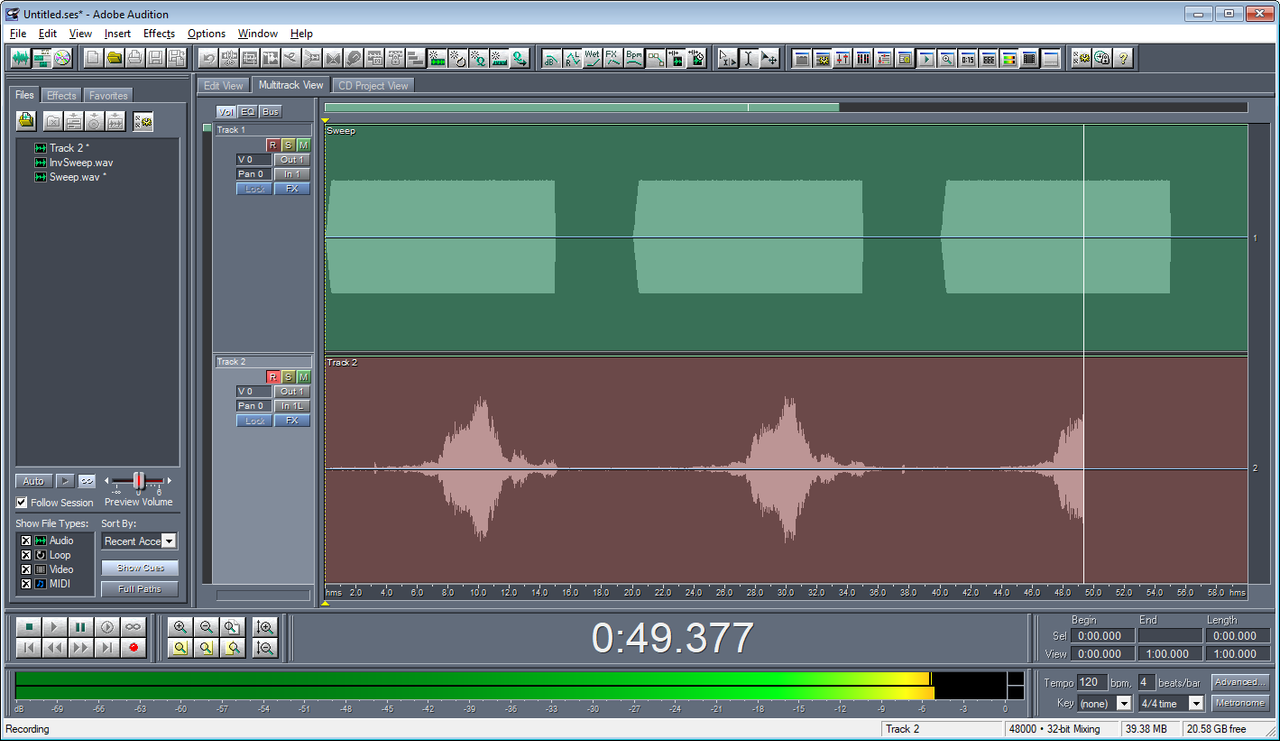Click the CD Project view toolbar icon
Viewport: 1280px width, 741px height.
pyautogui.click(x=62, y=58)
